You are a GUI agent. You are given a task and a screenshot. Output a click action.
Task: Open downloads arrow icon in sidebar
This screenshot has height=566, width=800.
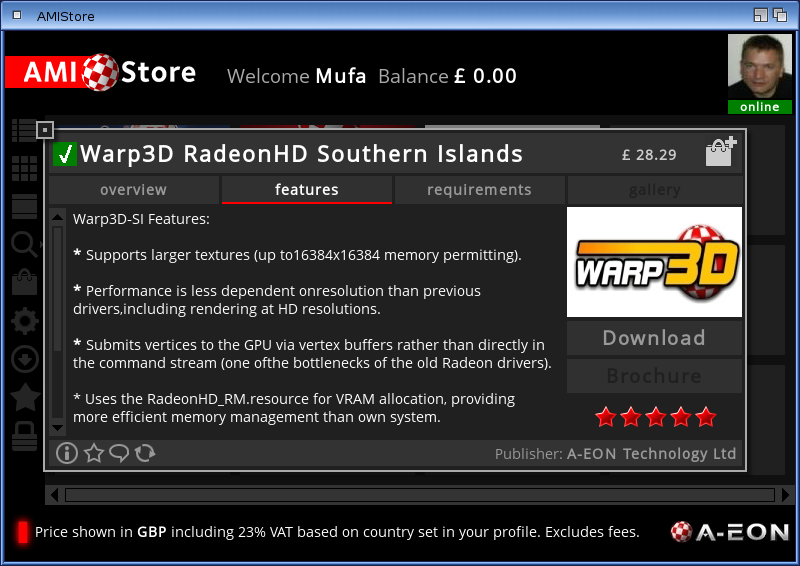coord(24,358)
